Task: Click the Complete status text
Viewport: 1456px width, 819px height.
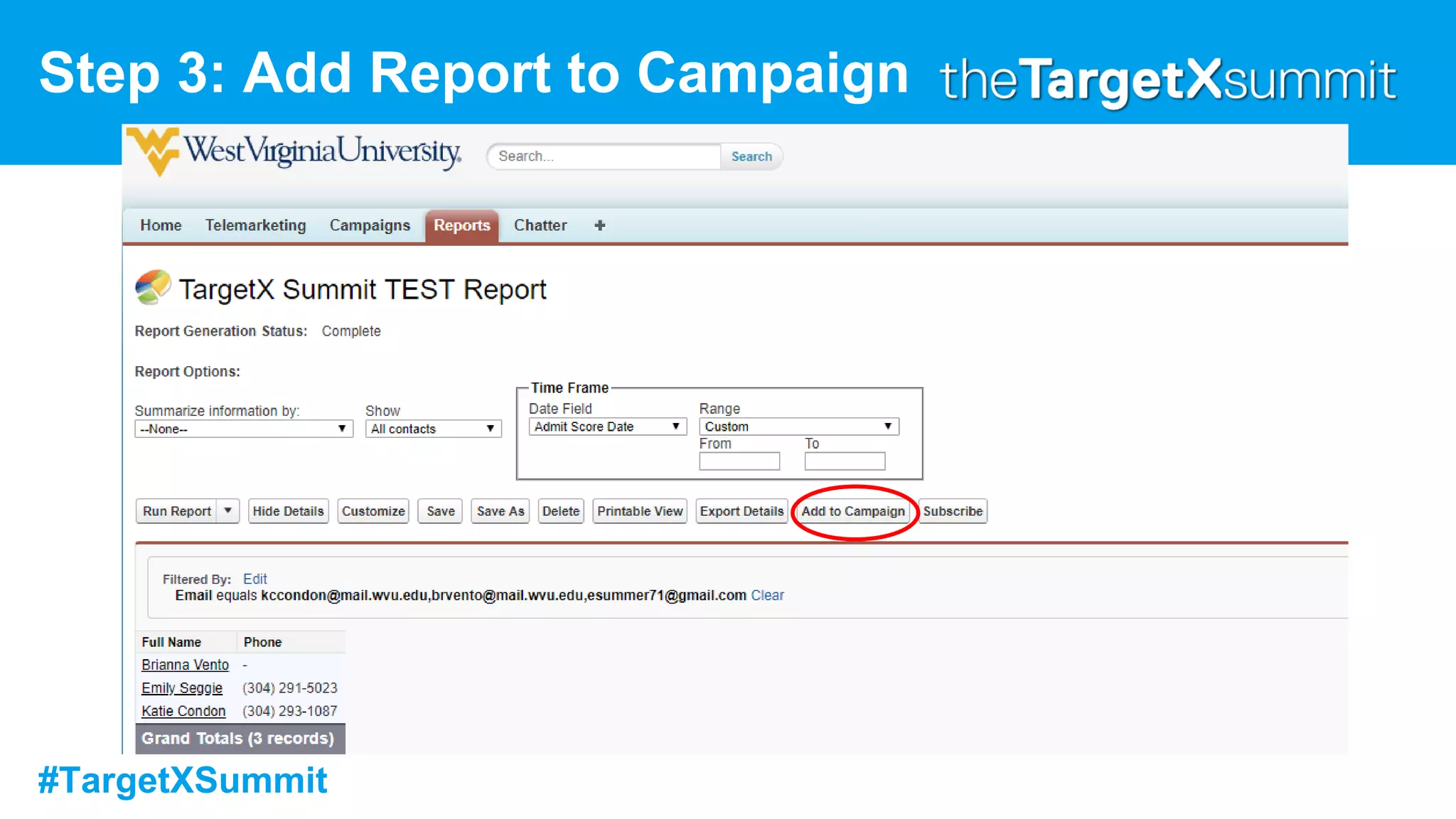Action: point(351,331)
